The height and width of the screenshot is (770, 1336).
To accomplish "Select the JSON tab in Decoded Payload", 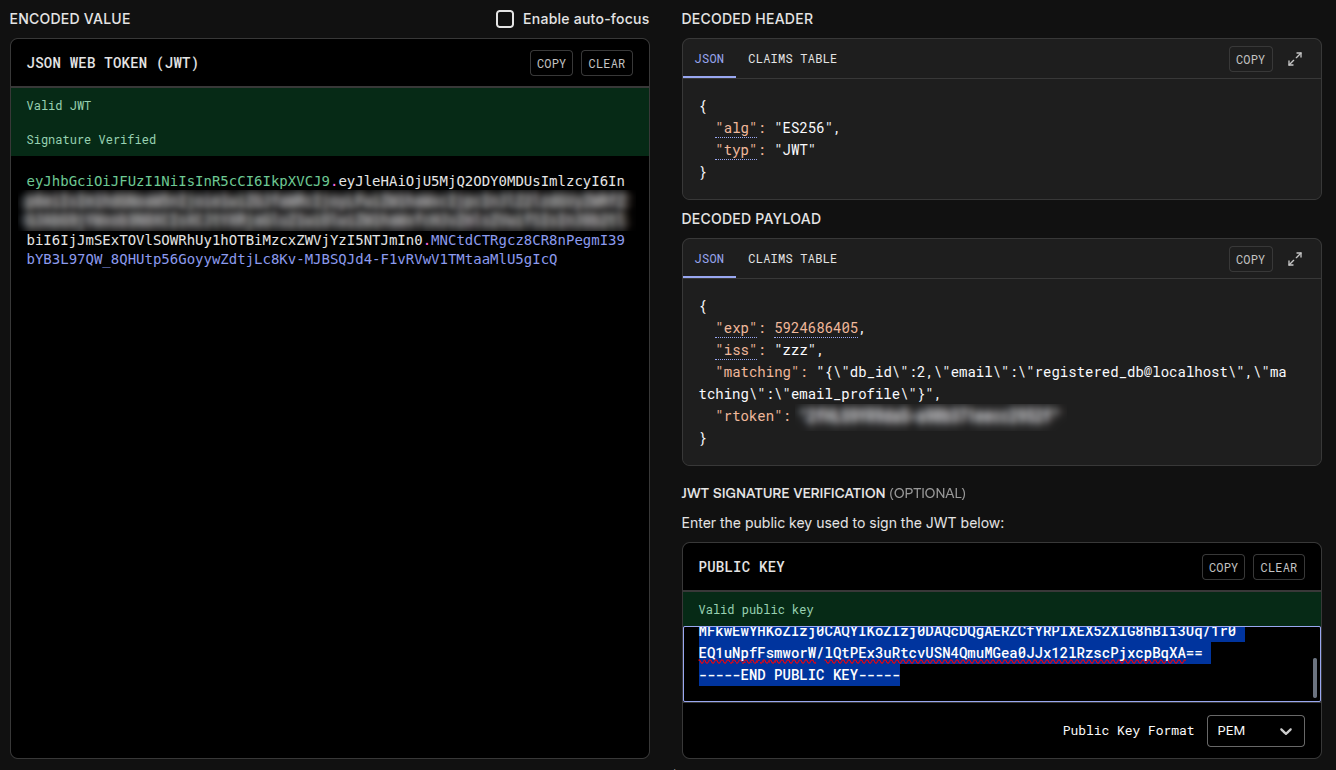I will click(x=709, y=259).
